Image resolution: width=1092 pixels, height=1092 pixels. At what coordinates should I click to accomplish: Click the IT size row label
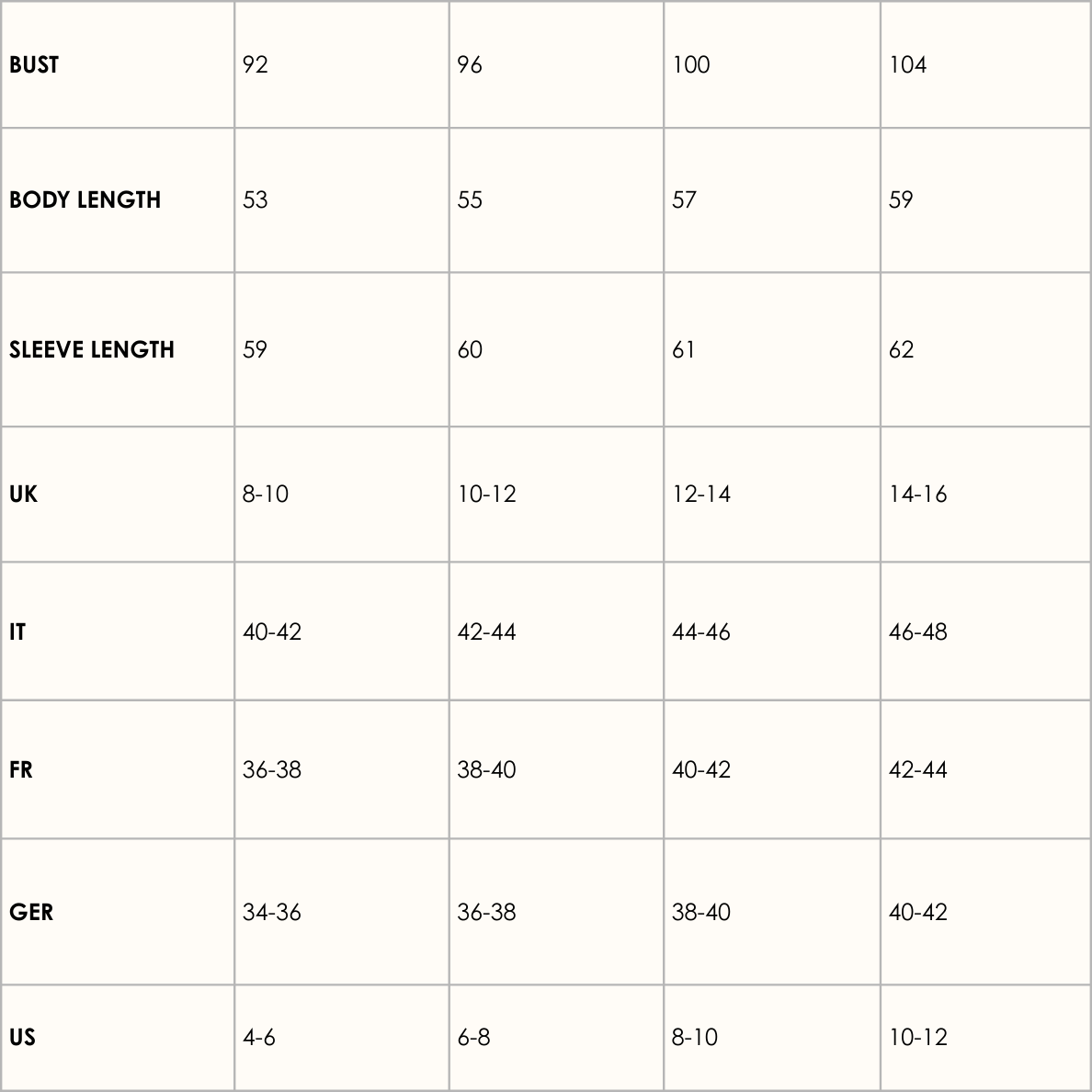(x=17, y=631)
